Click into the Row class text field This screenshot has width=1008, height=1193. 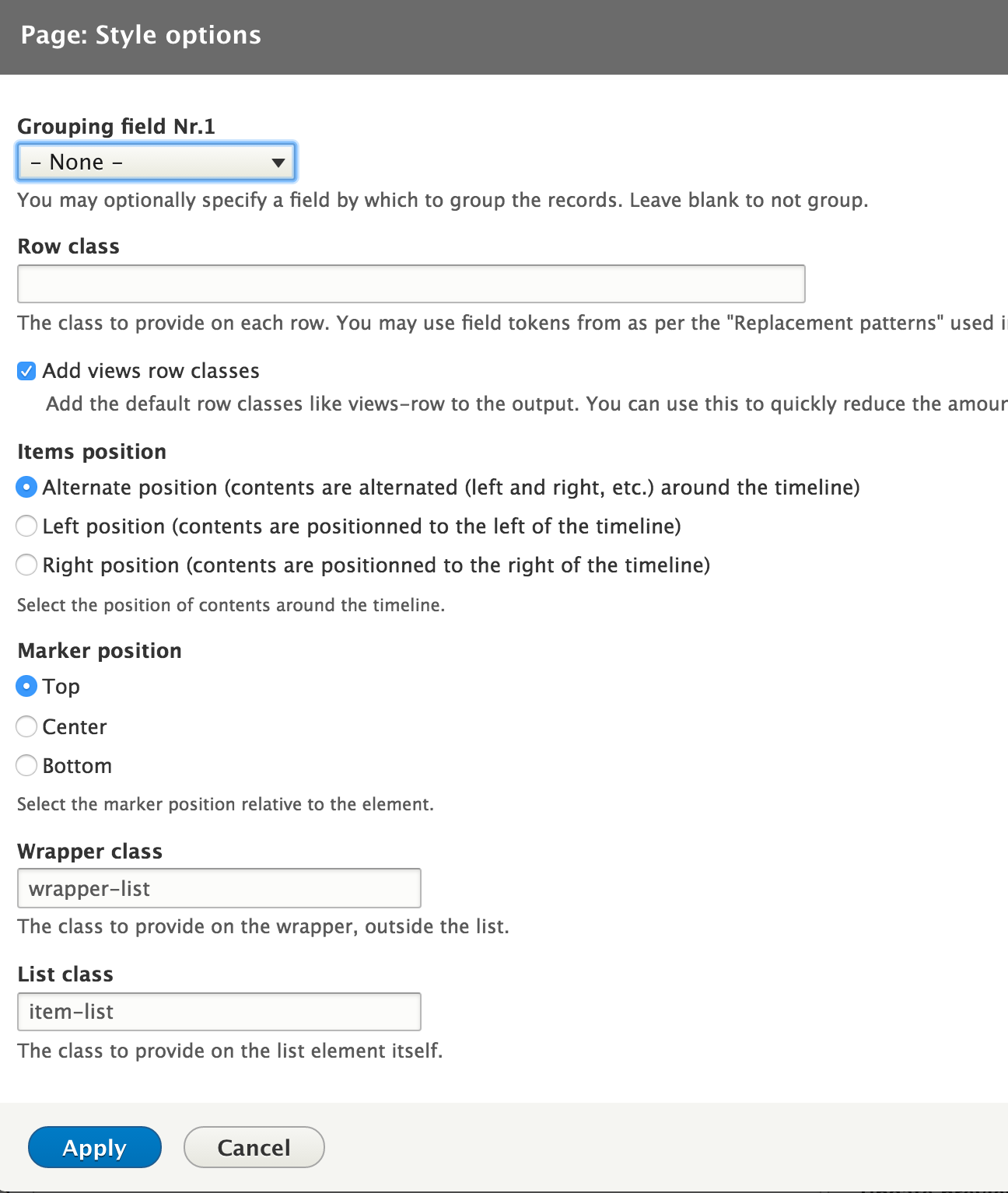411,284
